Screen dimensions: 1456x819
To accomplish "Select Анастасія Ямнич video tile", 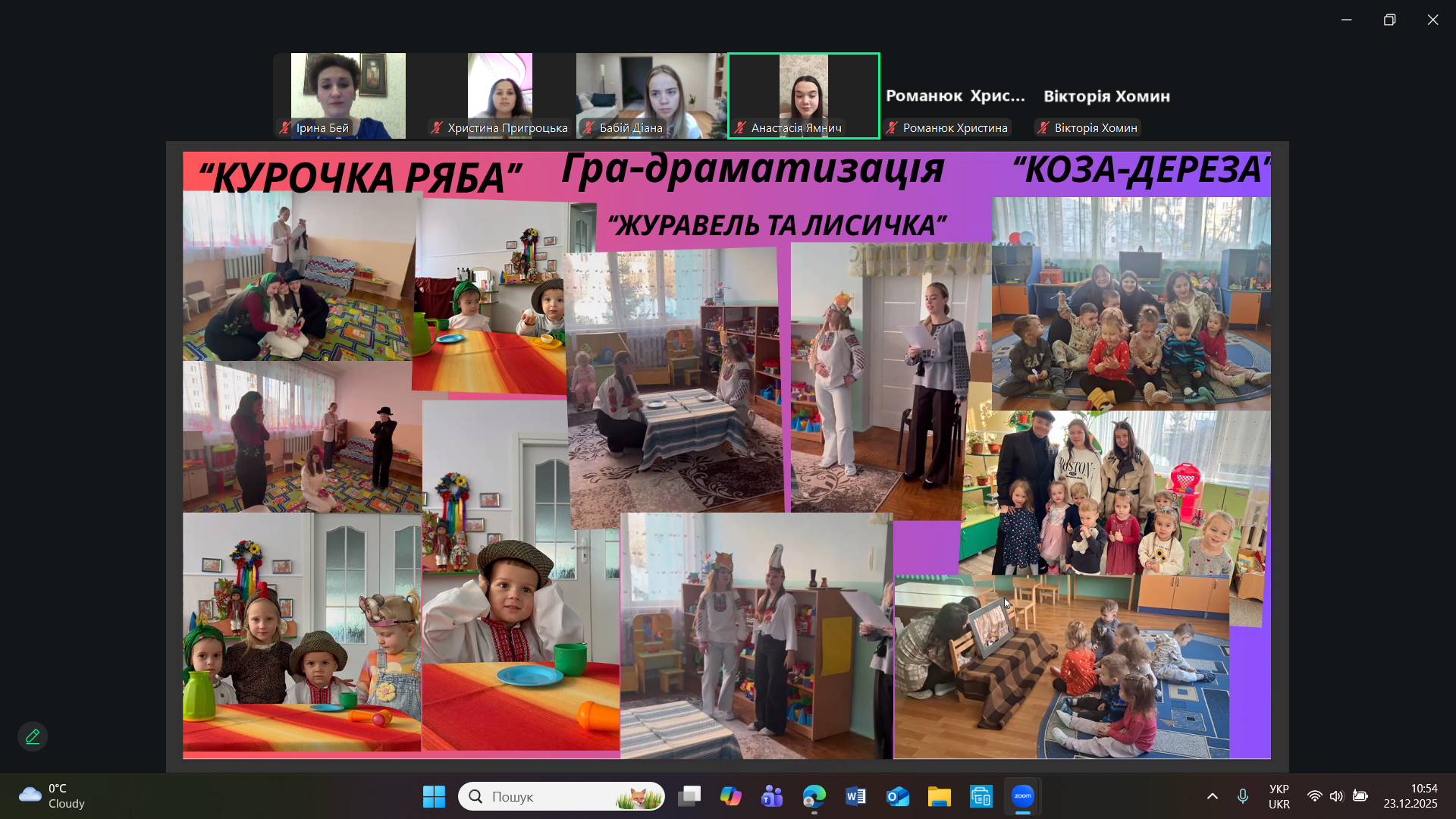I will (x=803, y=96).
